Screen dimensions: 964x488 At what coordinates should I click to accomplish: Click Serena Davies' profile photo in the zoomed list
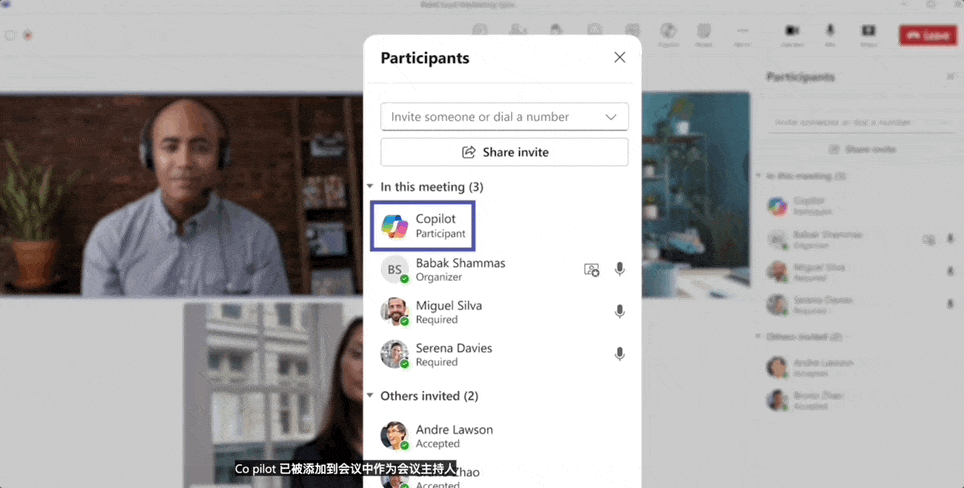(x=394, y=354)
